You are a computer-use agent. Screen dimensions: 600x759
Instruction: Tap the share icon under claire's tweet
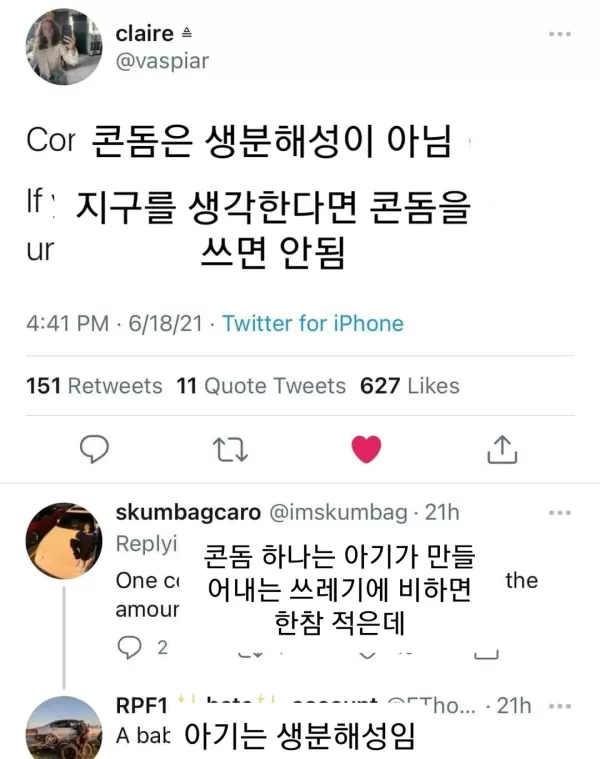pos(501,450)
